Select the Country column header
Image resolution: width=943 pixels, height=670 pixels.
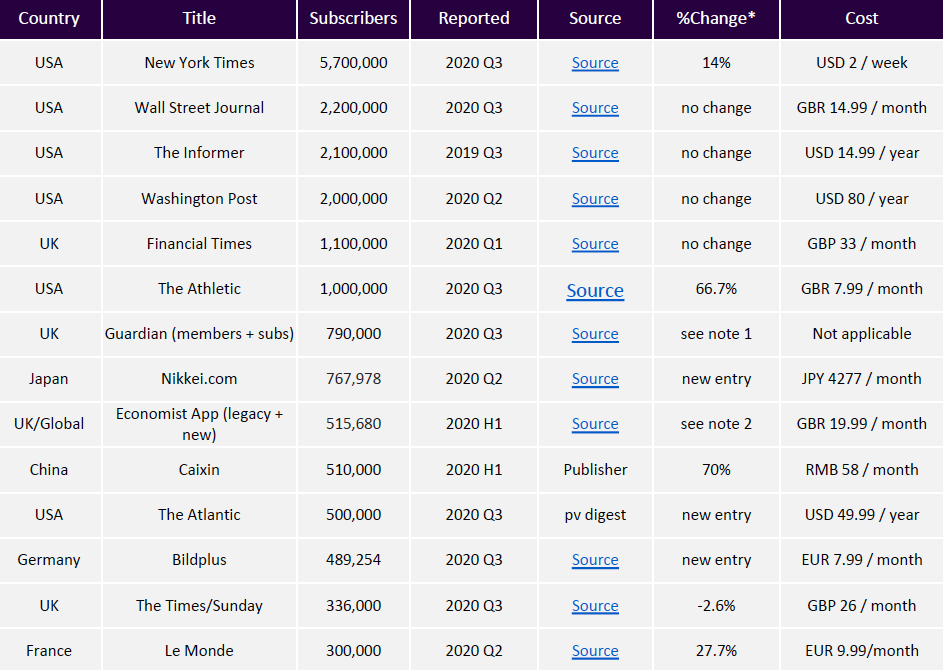click(x=49, y=19)
